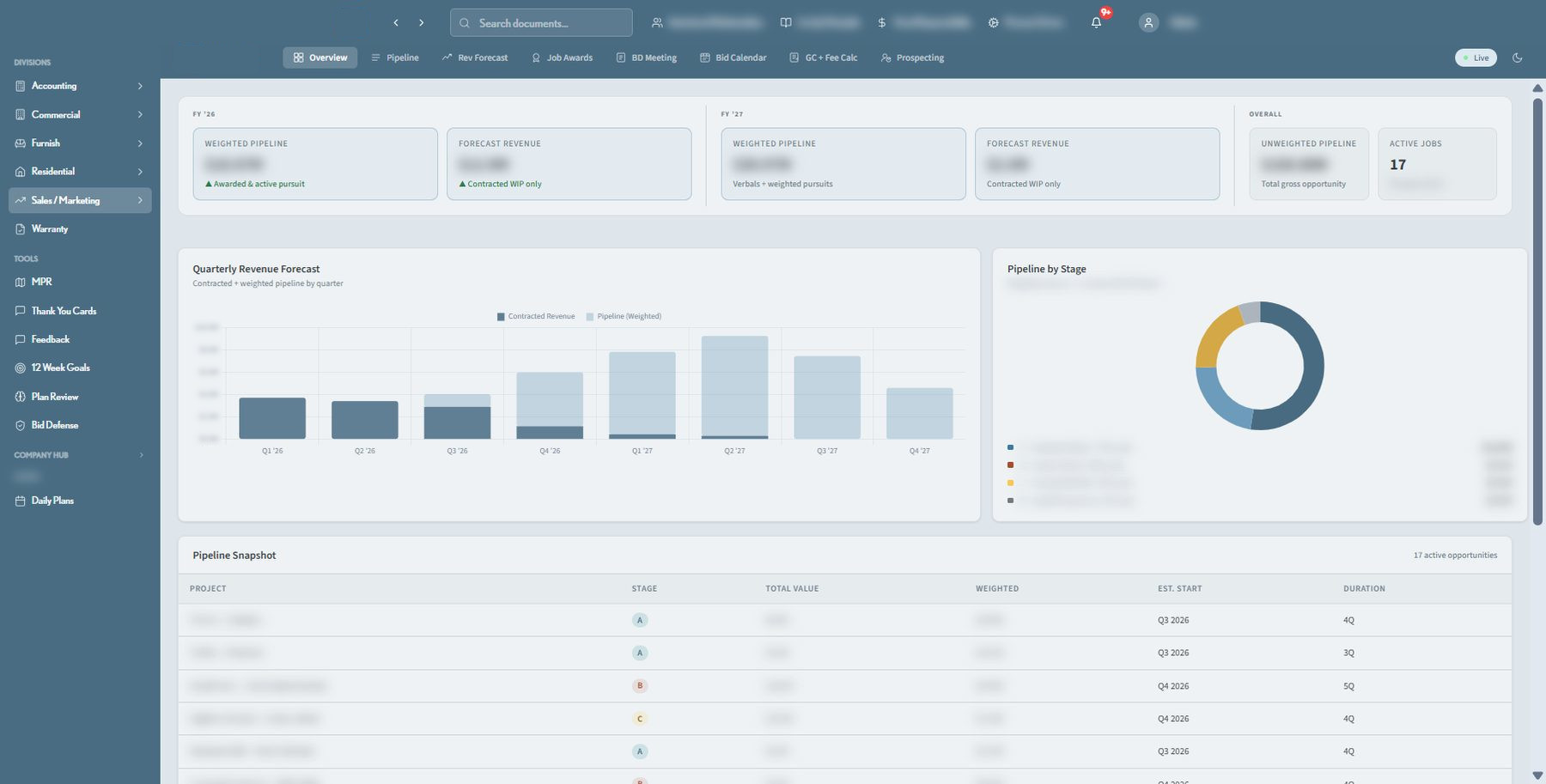Screen dimensions: 1546x784
Task: Click the book icon in top bar
Action: (x=786, y=23)
